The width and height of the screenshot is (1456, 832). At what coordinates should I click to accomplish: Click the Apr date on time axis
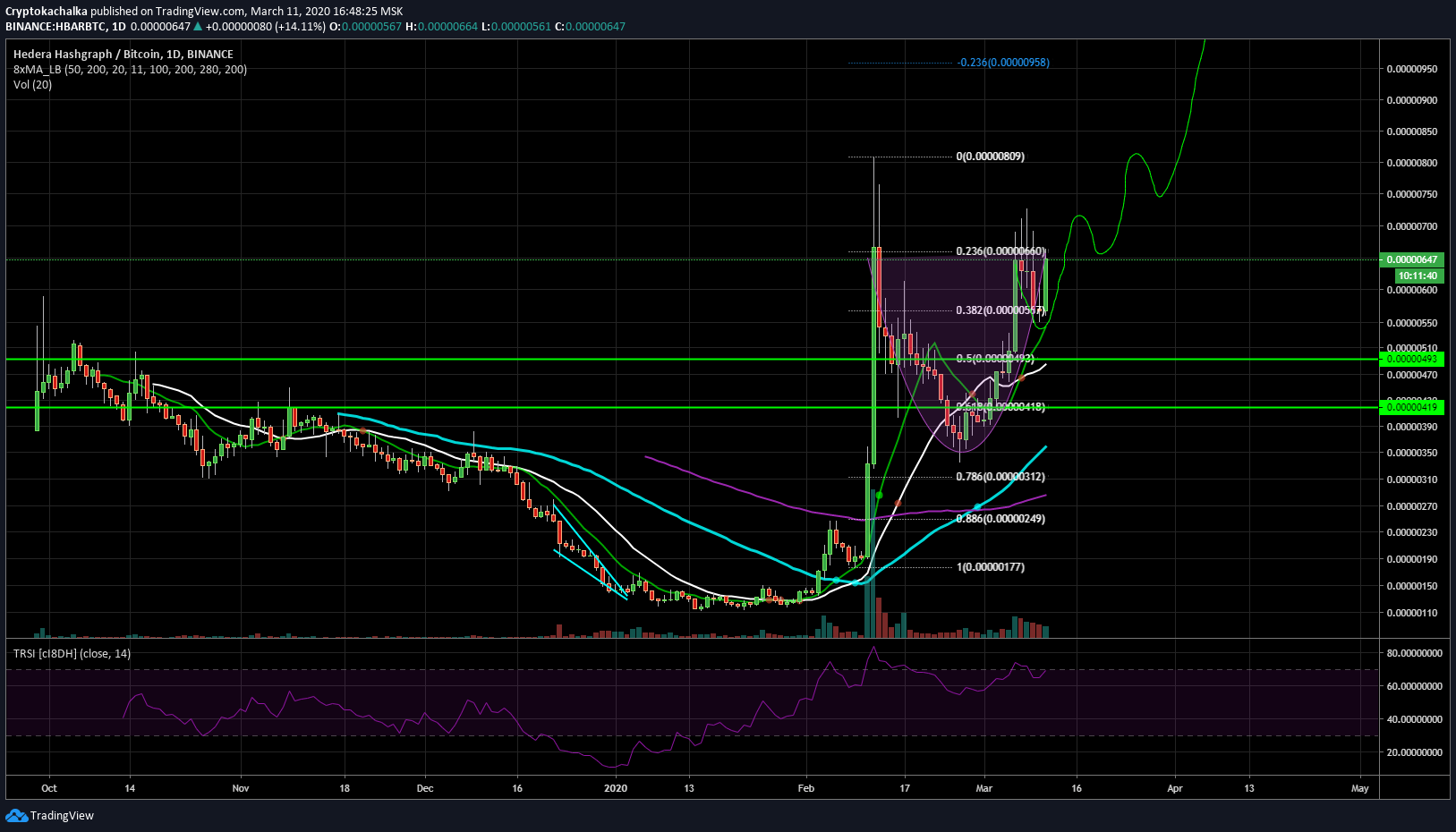click(1175, 788)
